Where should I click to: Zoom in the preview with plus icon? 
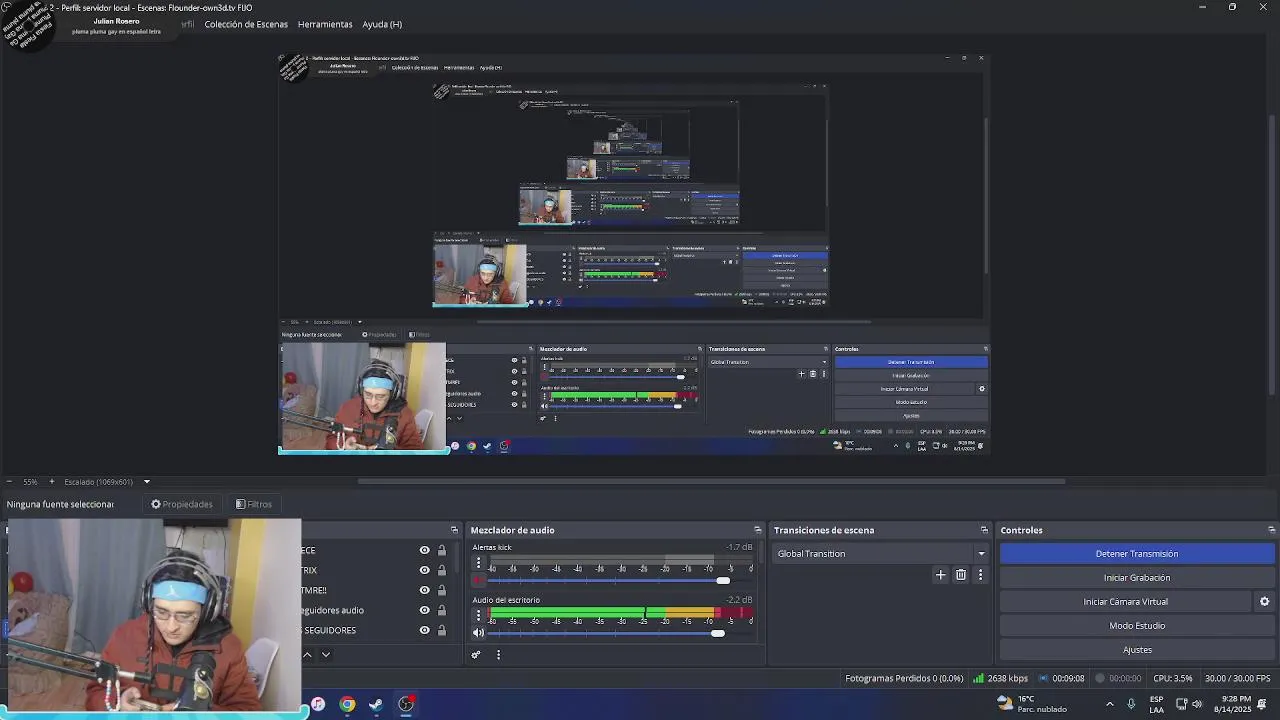click(52, 482)
